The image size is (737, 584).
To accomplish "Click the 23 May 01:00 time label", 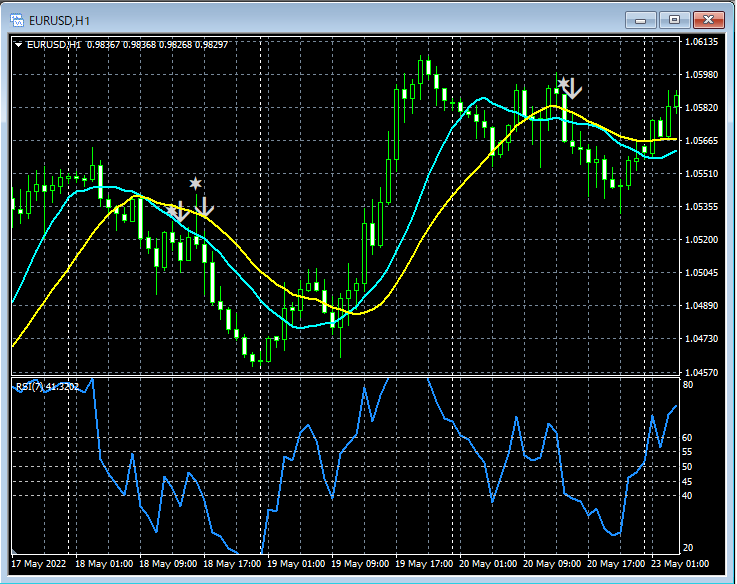I will (x=680, y=563).
